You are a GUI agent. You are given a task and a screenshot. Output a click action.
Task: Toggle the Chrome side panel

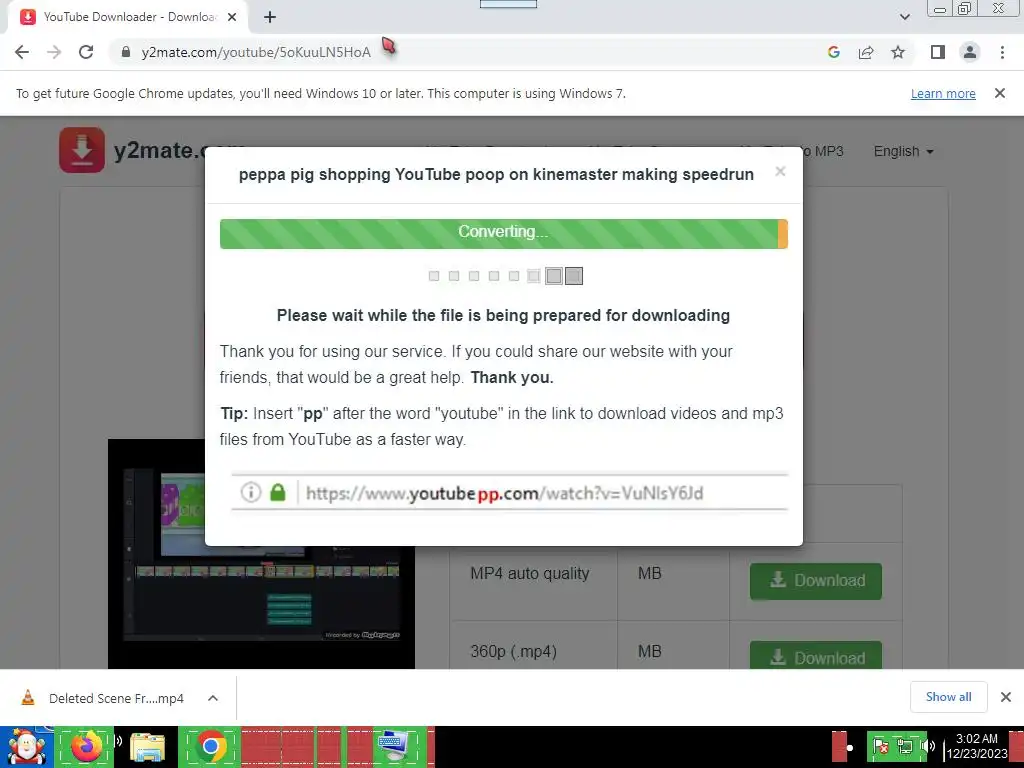pos(938,52)
